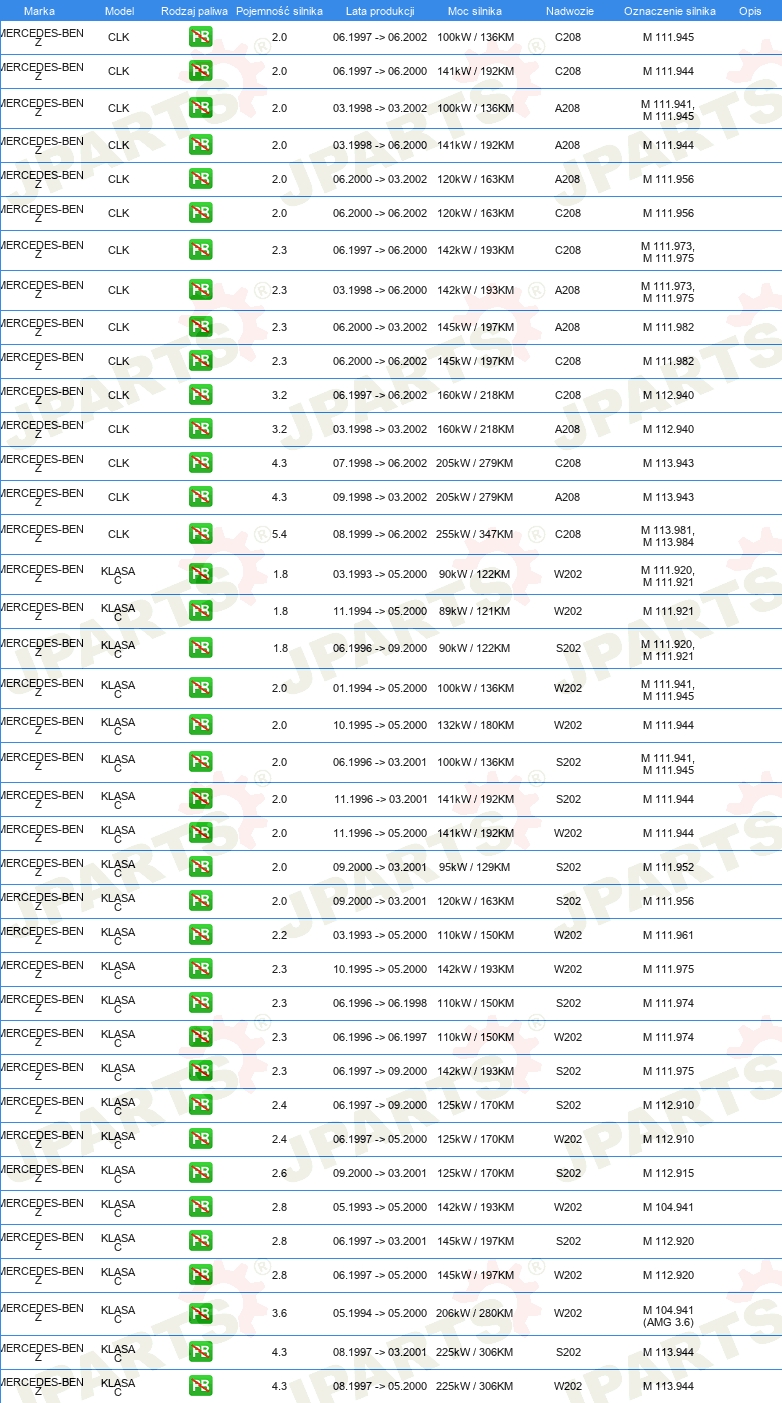The width and height of the screenshot is (782, 1403).
Task: Select the M 111.952 engine code cell
Action: [668, 867]
